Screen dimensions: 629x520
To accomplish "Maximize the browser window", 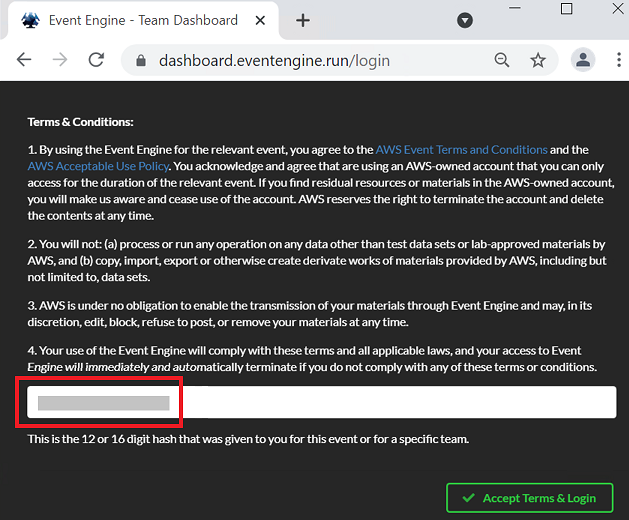I will click(x=566, y=8).
